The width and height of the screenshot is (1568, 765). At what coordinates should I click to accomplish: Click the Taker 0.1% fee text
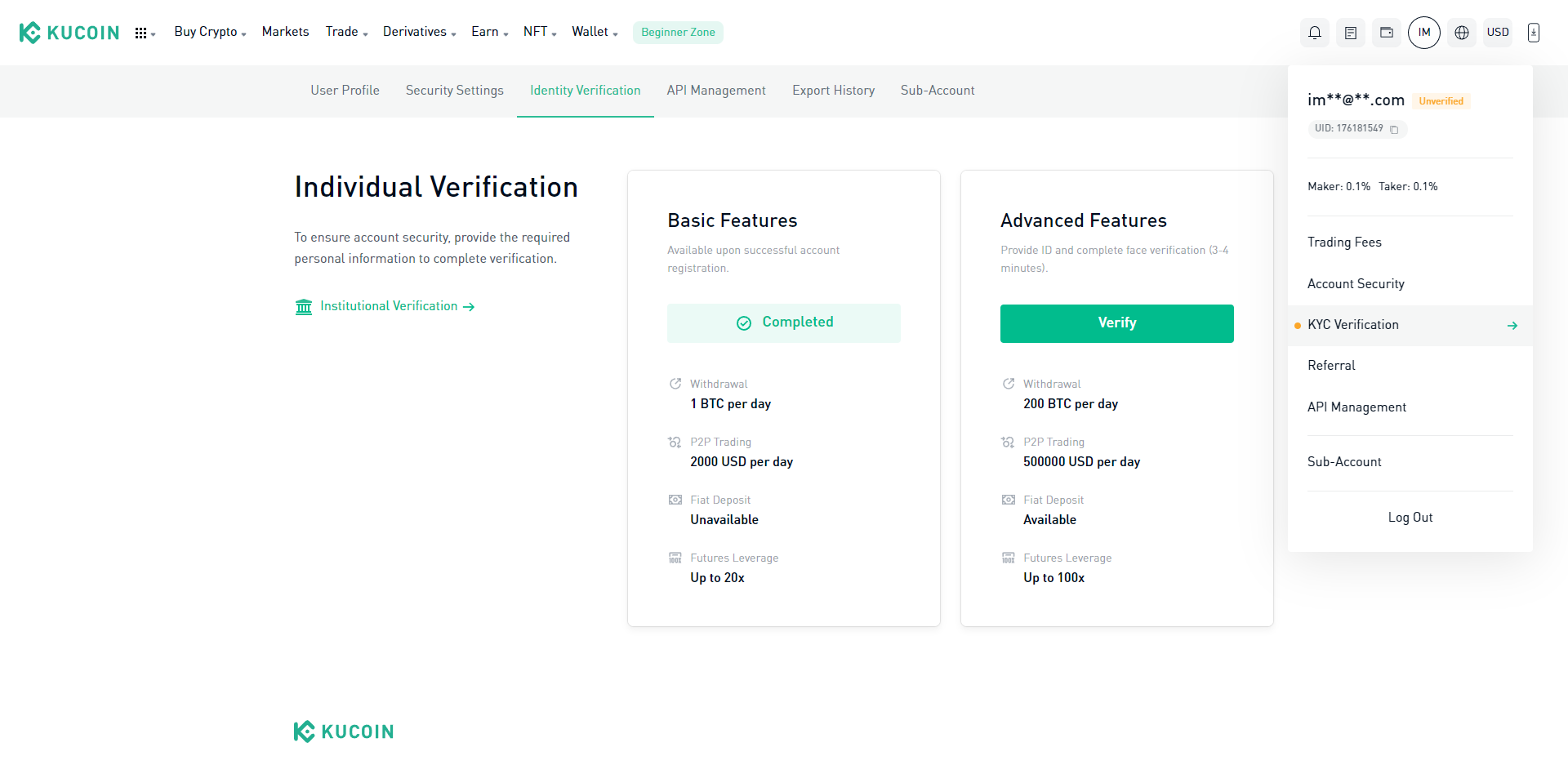[x=1408, y=187]
